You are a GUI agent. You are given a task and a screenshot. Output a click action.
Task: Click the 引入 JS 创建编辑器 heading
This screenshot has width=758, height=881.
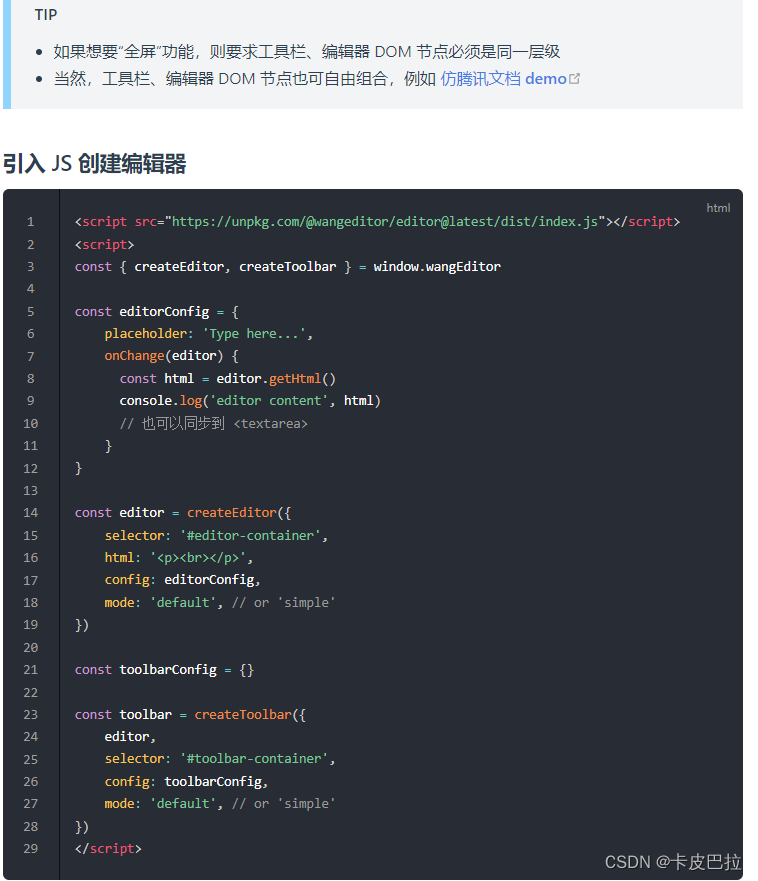pos(94,164)
